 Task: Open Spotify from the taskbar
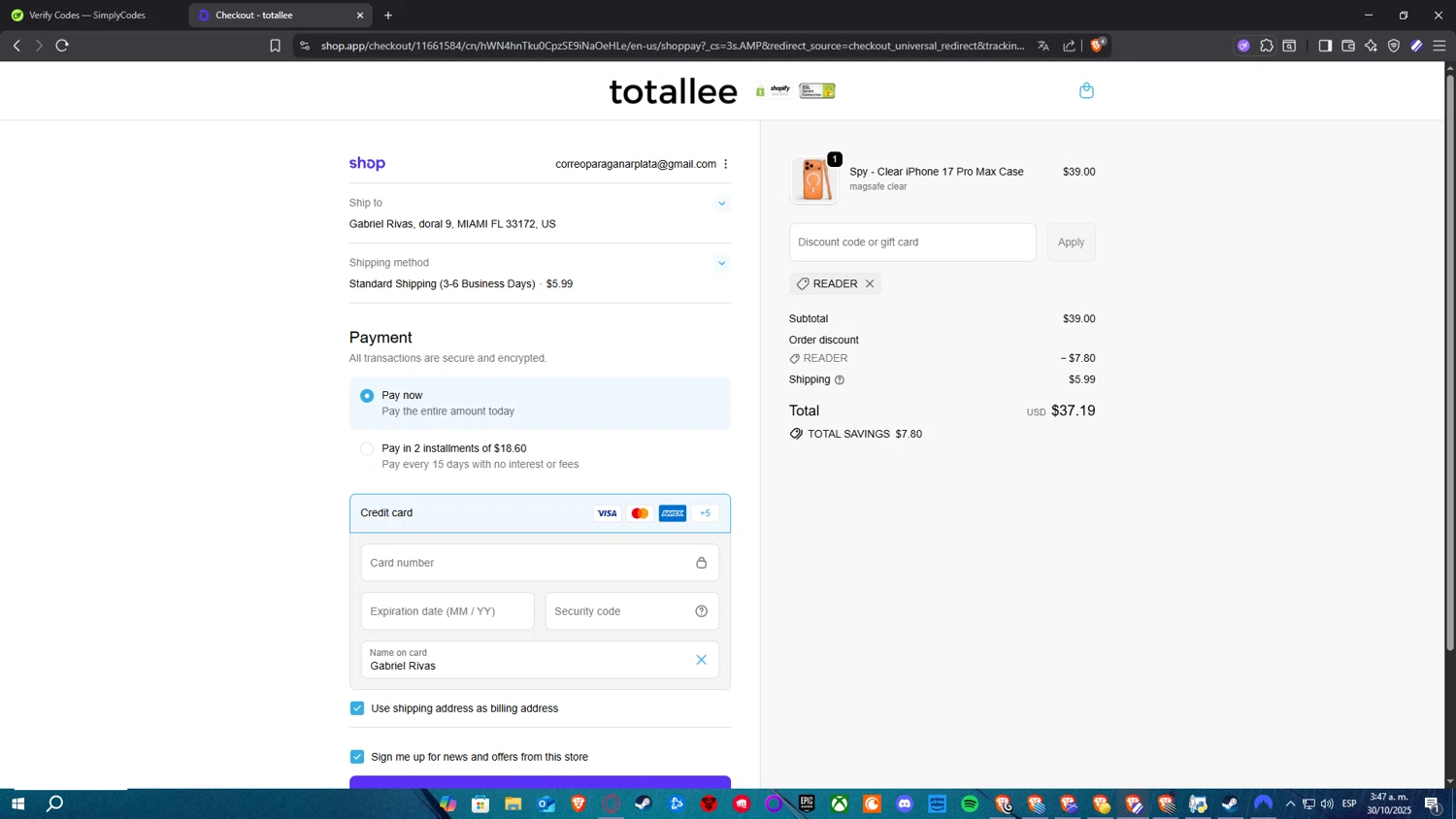(x=970, y=803)
